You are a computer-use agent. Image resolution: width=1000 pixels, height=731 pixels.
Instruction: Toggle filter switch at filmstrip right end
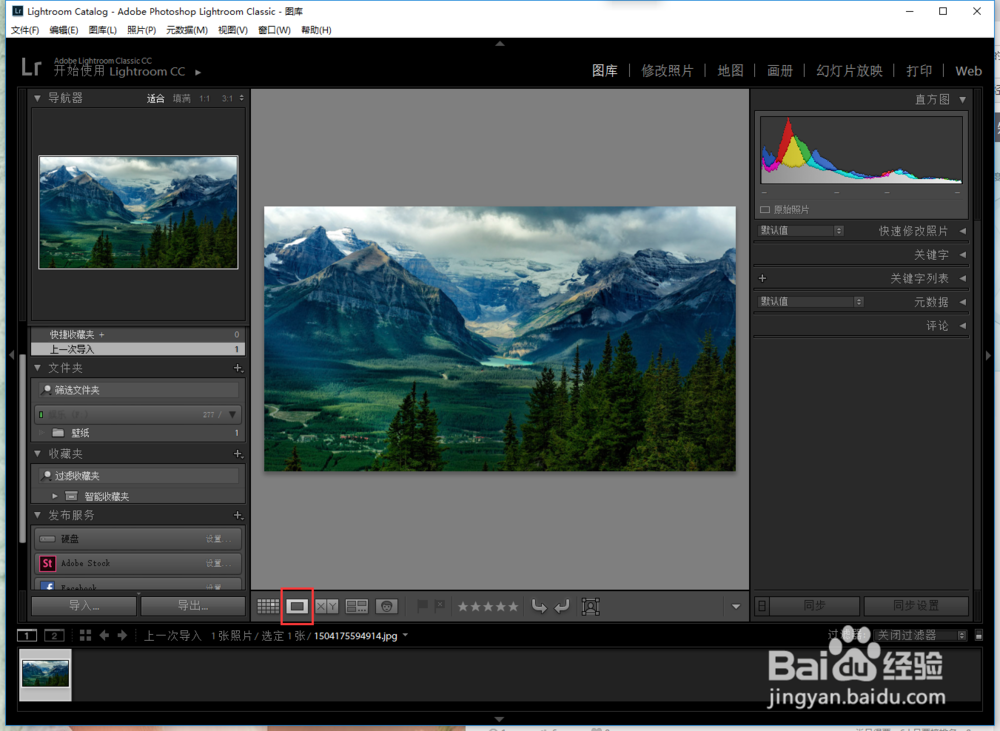point(979,635)
